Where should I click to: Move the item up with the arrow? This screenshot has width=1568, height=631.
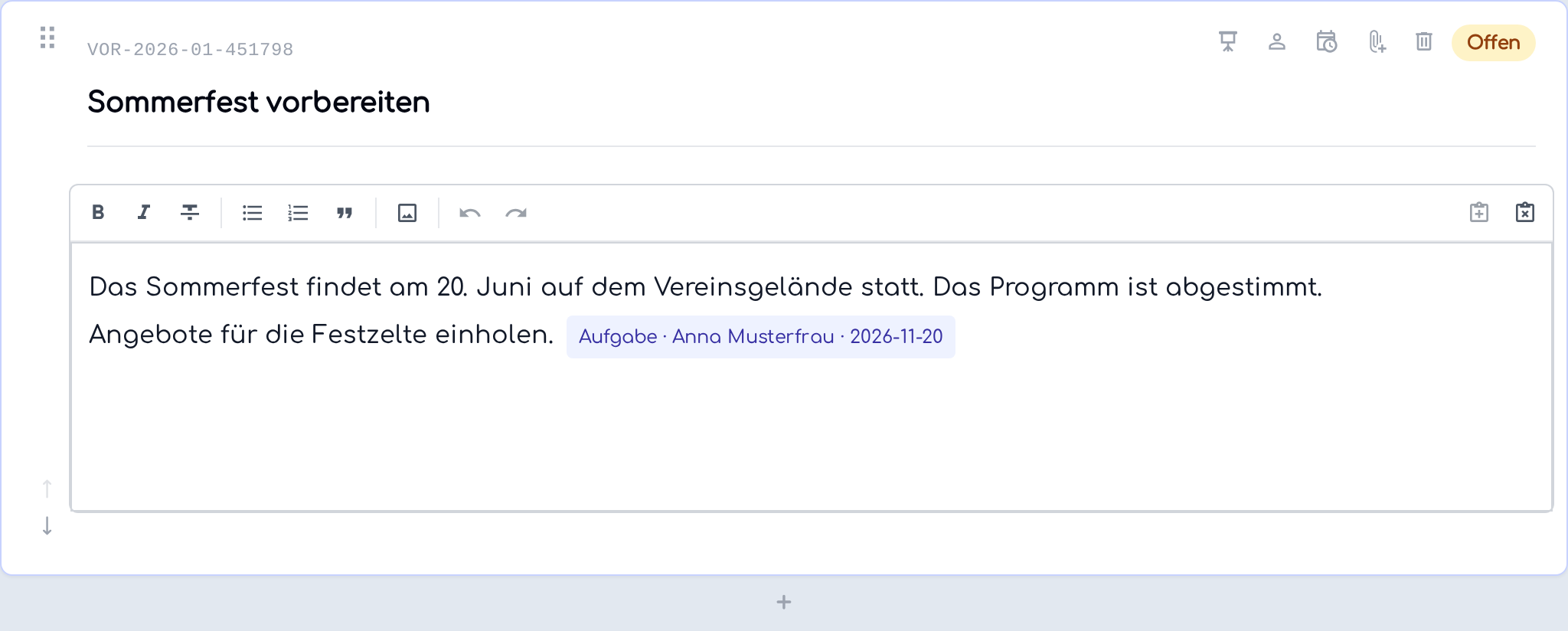pos(47,489)
